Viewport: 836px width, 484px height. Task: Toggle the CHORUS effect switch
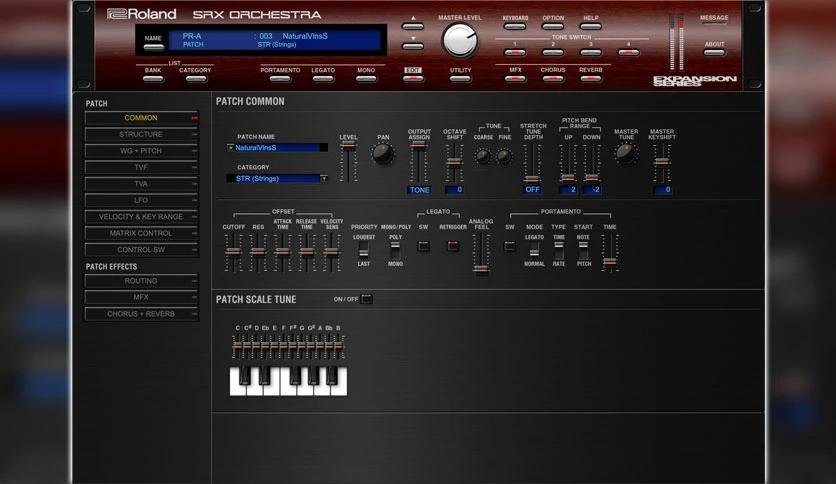click(x=553, y=78)
